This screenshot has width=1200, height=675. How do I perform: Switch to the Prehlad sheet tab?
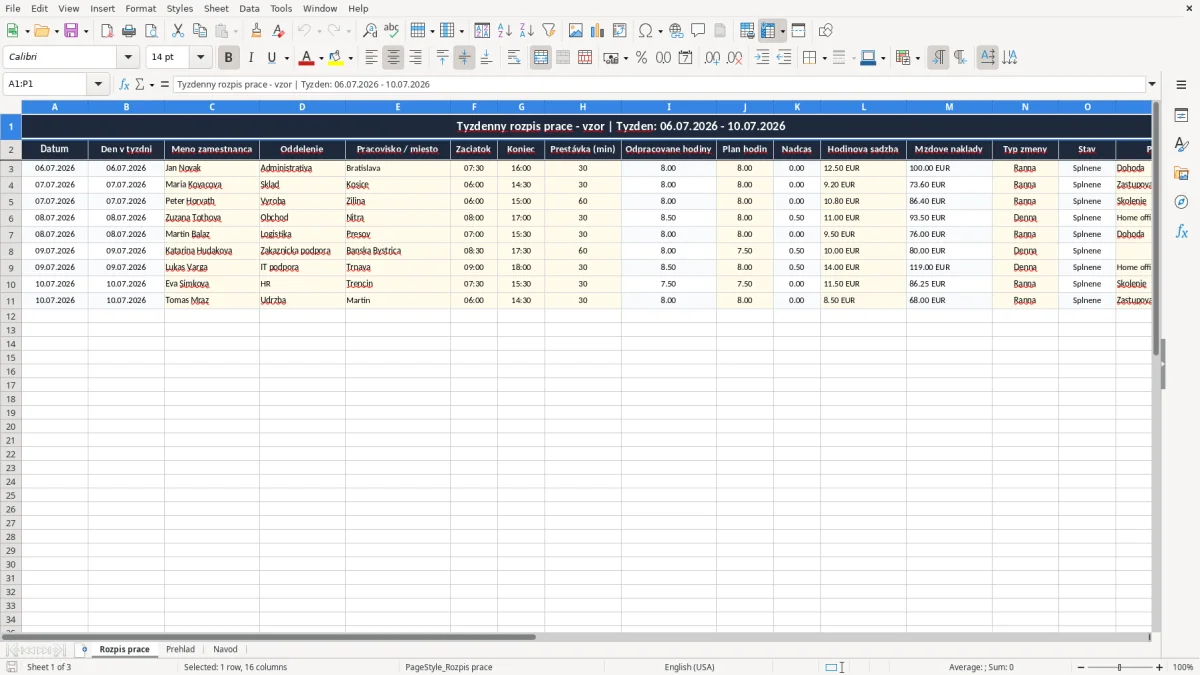pyautogui.click(x=181, y=650)
